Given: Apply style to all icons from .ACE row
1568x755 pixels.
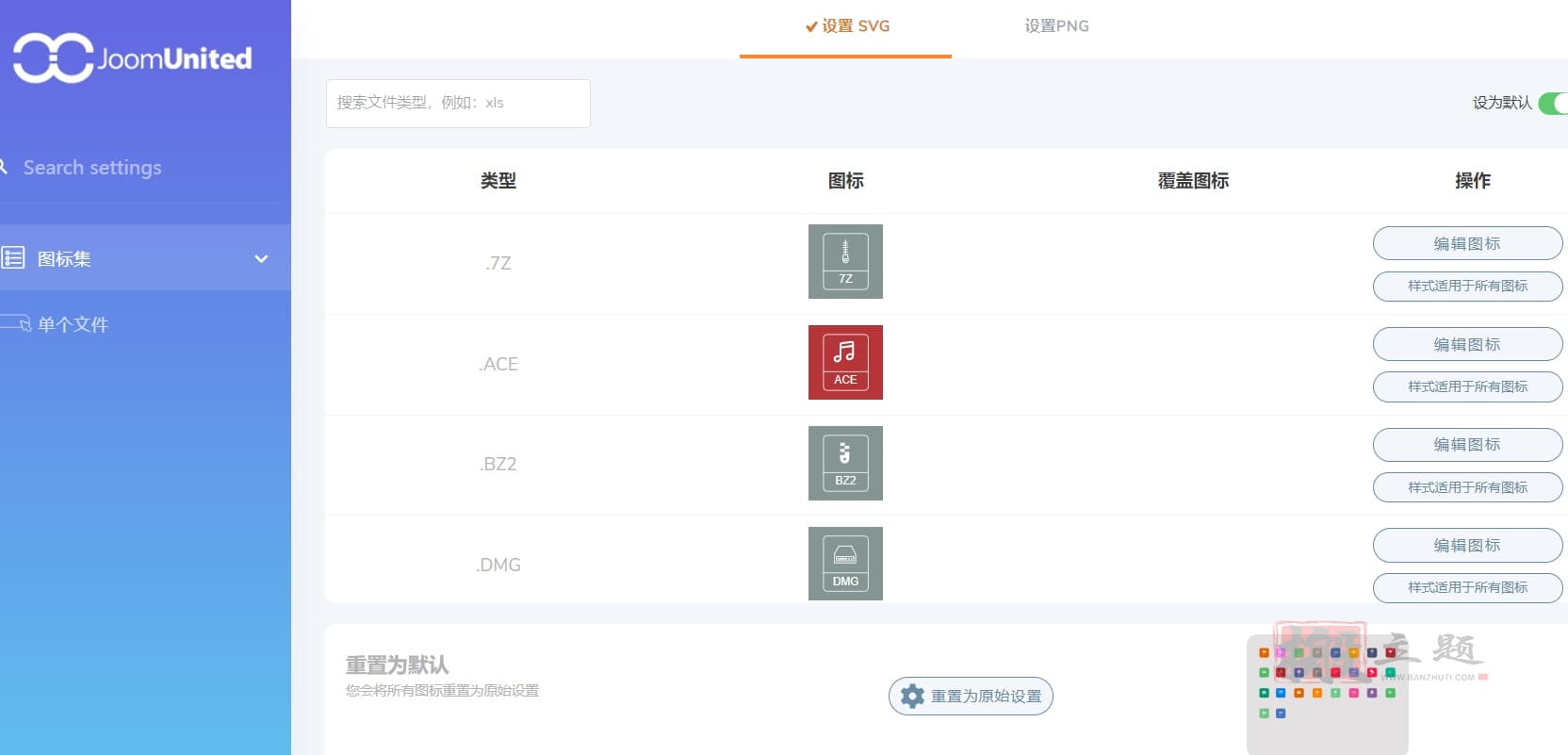Looking at the screenshot, I should tap(1467, 386).
